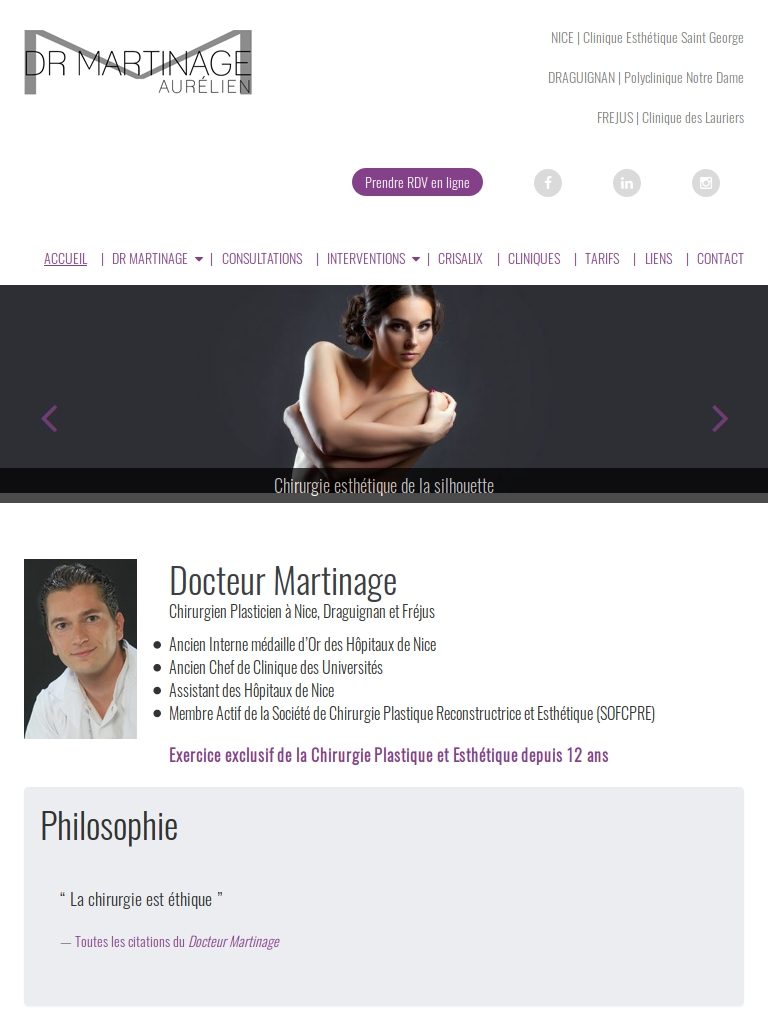Click Docteur Martinage portrait photo
768x1024 pixels.
point(80,649)
